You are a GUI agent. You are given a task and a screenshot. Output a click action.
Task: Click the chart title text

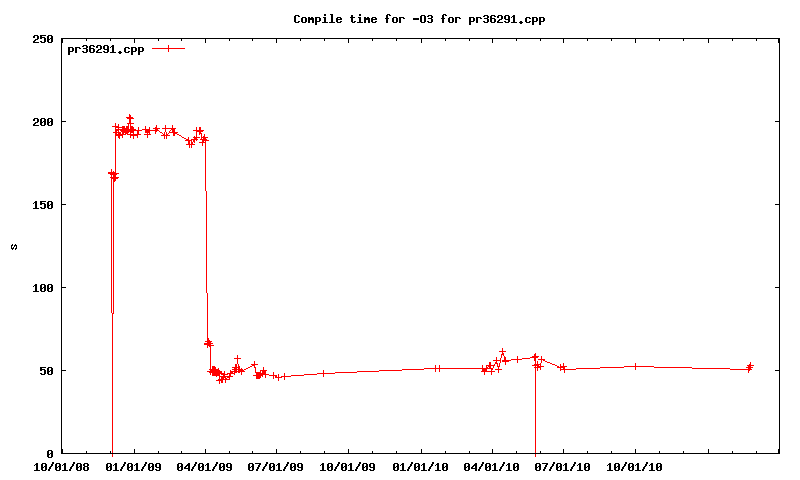click(418, 19)
